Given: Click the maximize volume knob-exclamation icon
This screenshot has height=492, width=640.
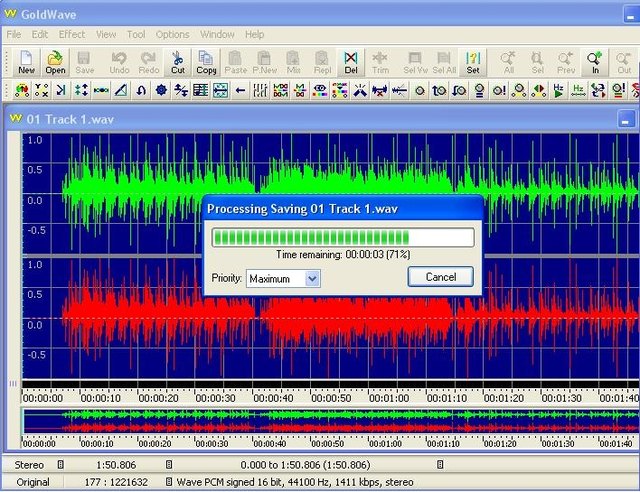Looking at the screenshot, I should pos(499,90).
